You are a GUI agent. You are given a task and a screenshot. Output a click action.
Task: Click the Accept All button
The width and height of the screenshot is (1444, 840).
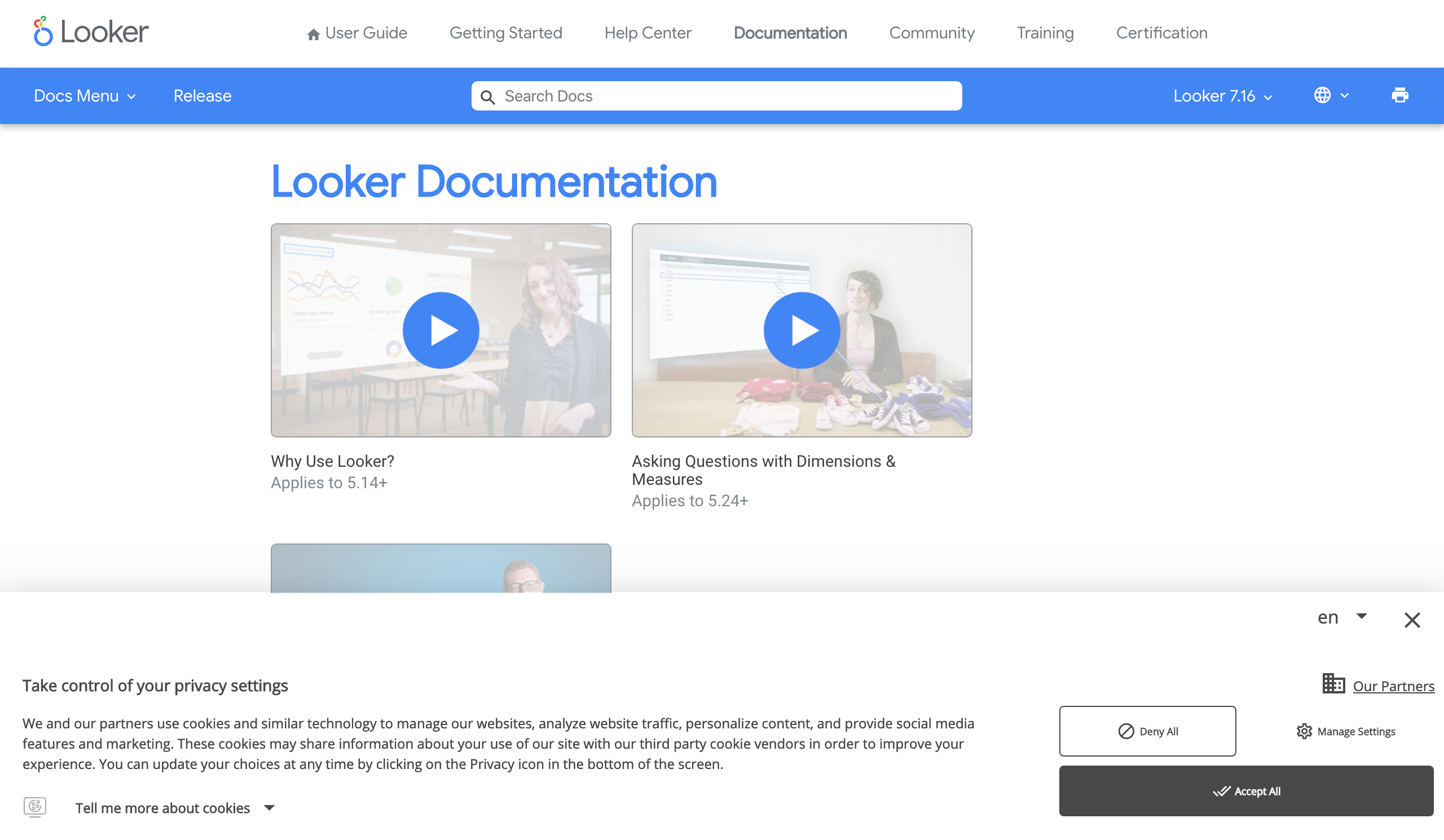[1246, 791]
